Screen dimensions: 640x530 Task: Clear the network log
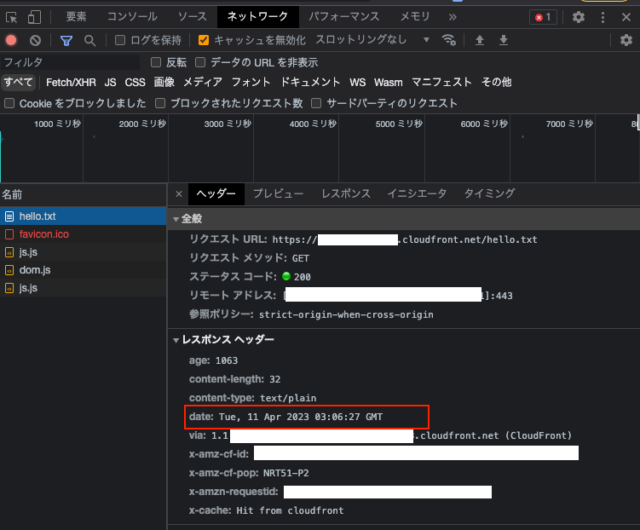point(35,40)
